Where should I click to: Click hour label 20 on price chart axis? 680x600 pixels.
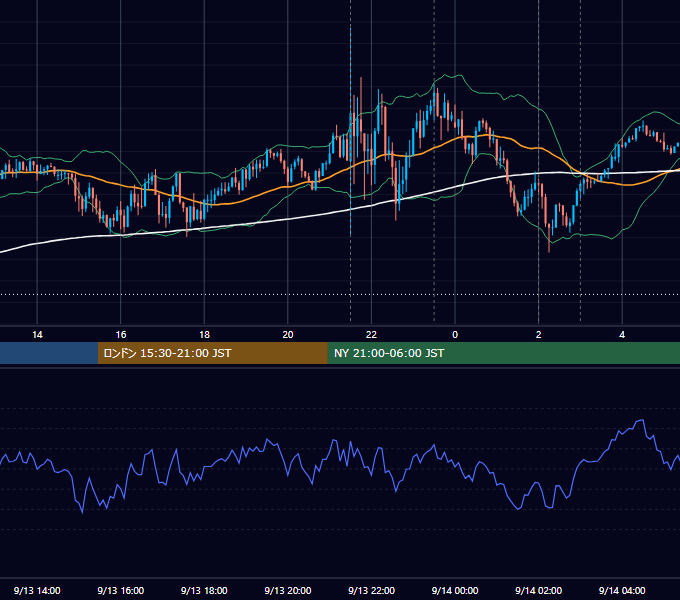(288, 335)
